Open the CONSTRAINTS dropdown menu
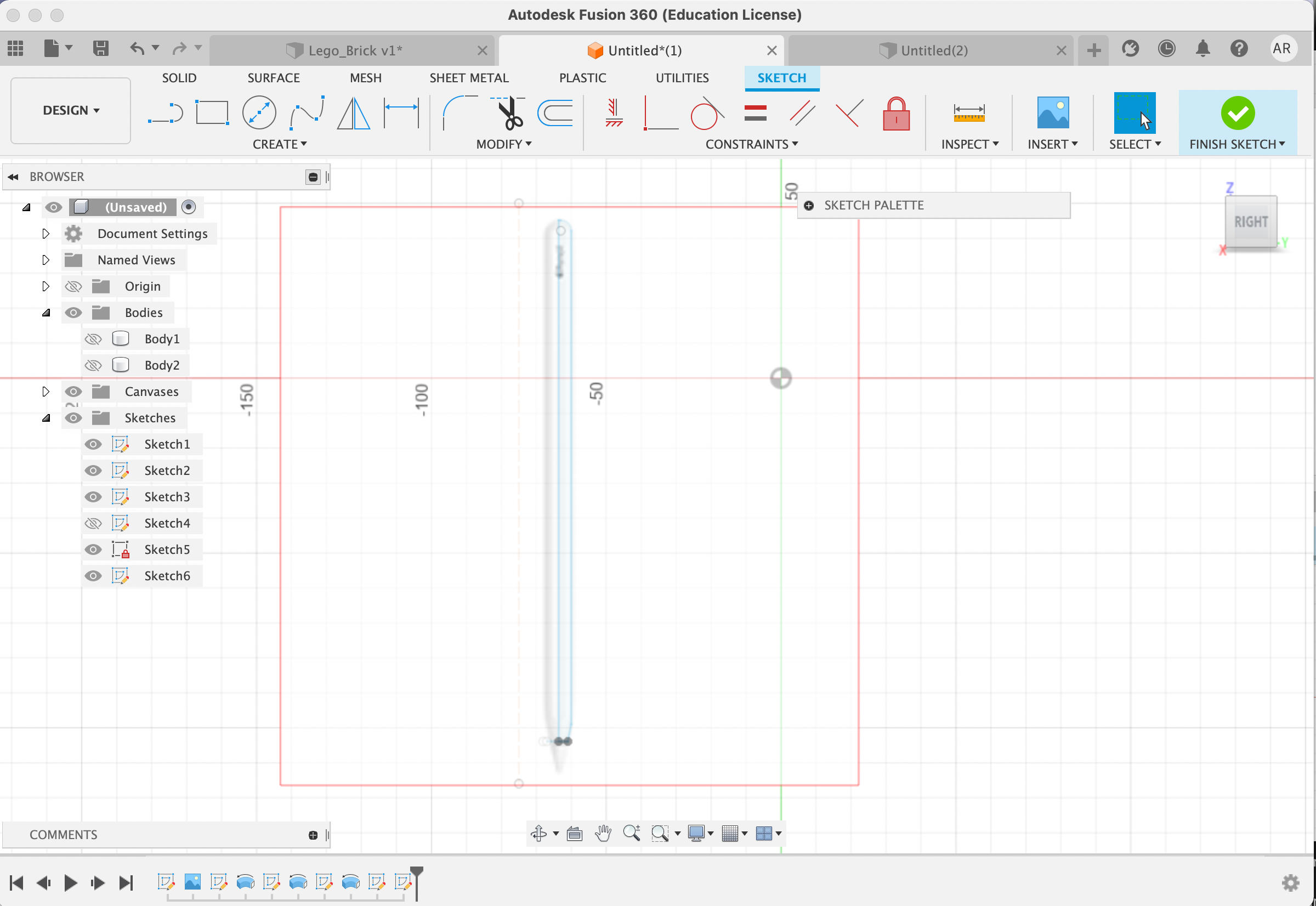 751,144
